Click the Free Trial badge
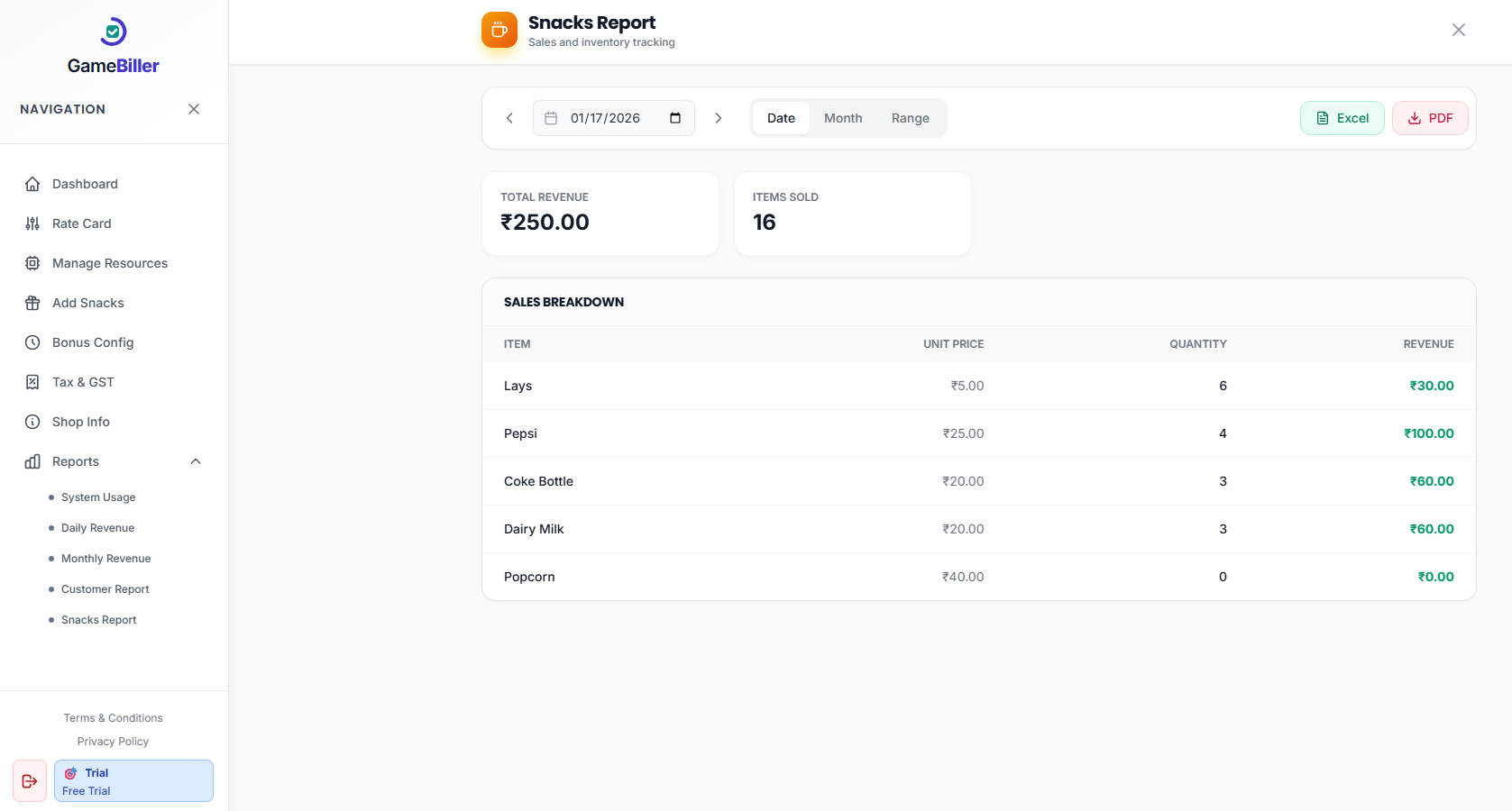 (x=133, y=781)
